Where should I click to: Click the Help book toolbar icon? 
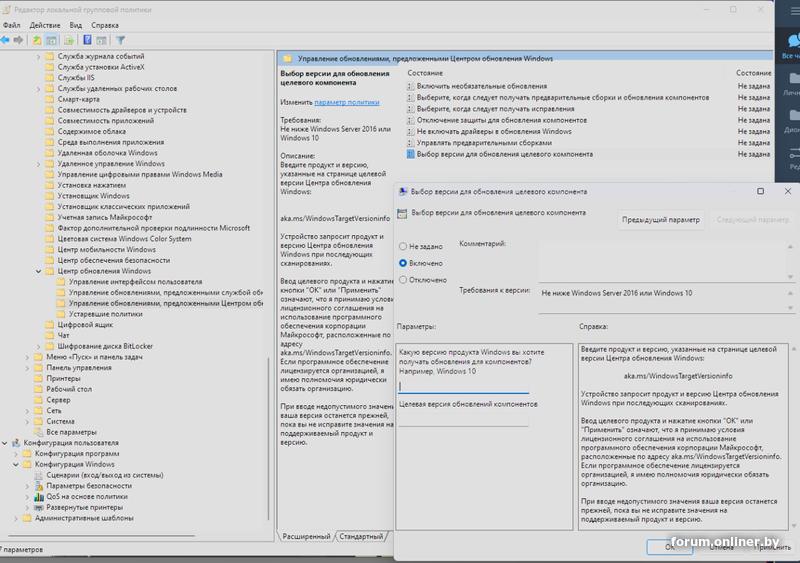pyautogui.click(x=87, y=40)
